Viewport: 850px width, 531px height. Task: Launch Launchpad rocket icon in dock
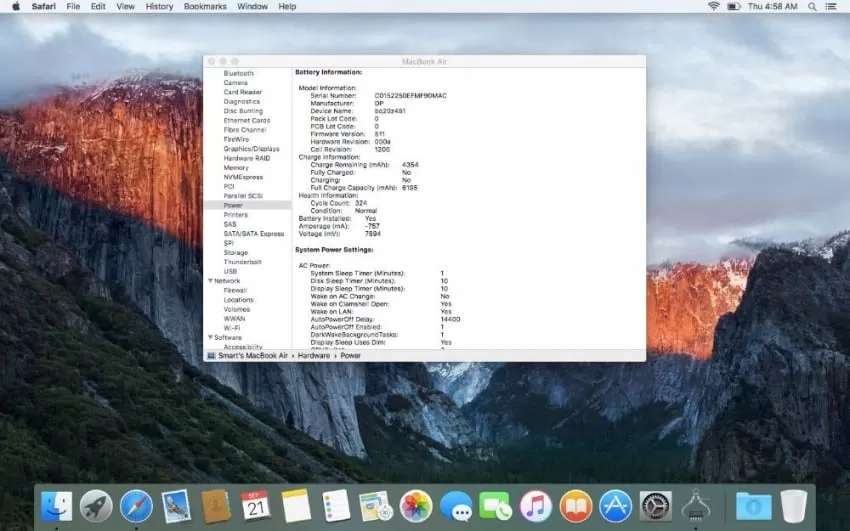(x=96, y=506)
